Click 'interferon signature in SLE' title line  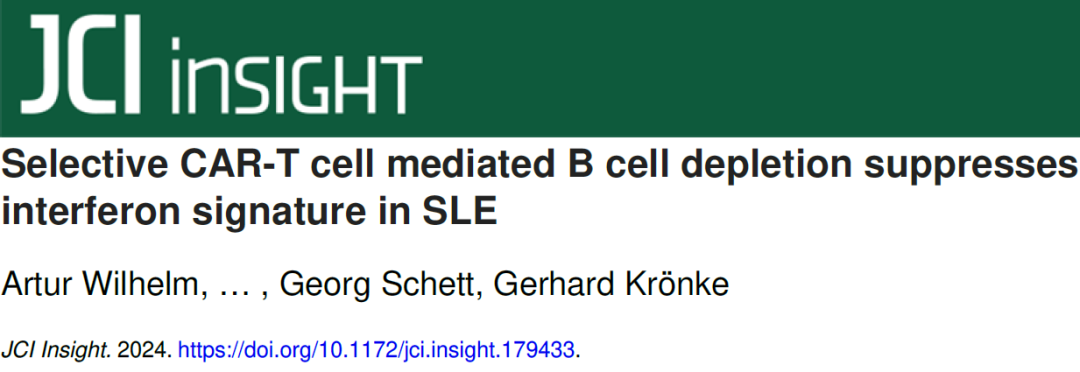(x=249, y=211)
